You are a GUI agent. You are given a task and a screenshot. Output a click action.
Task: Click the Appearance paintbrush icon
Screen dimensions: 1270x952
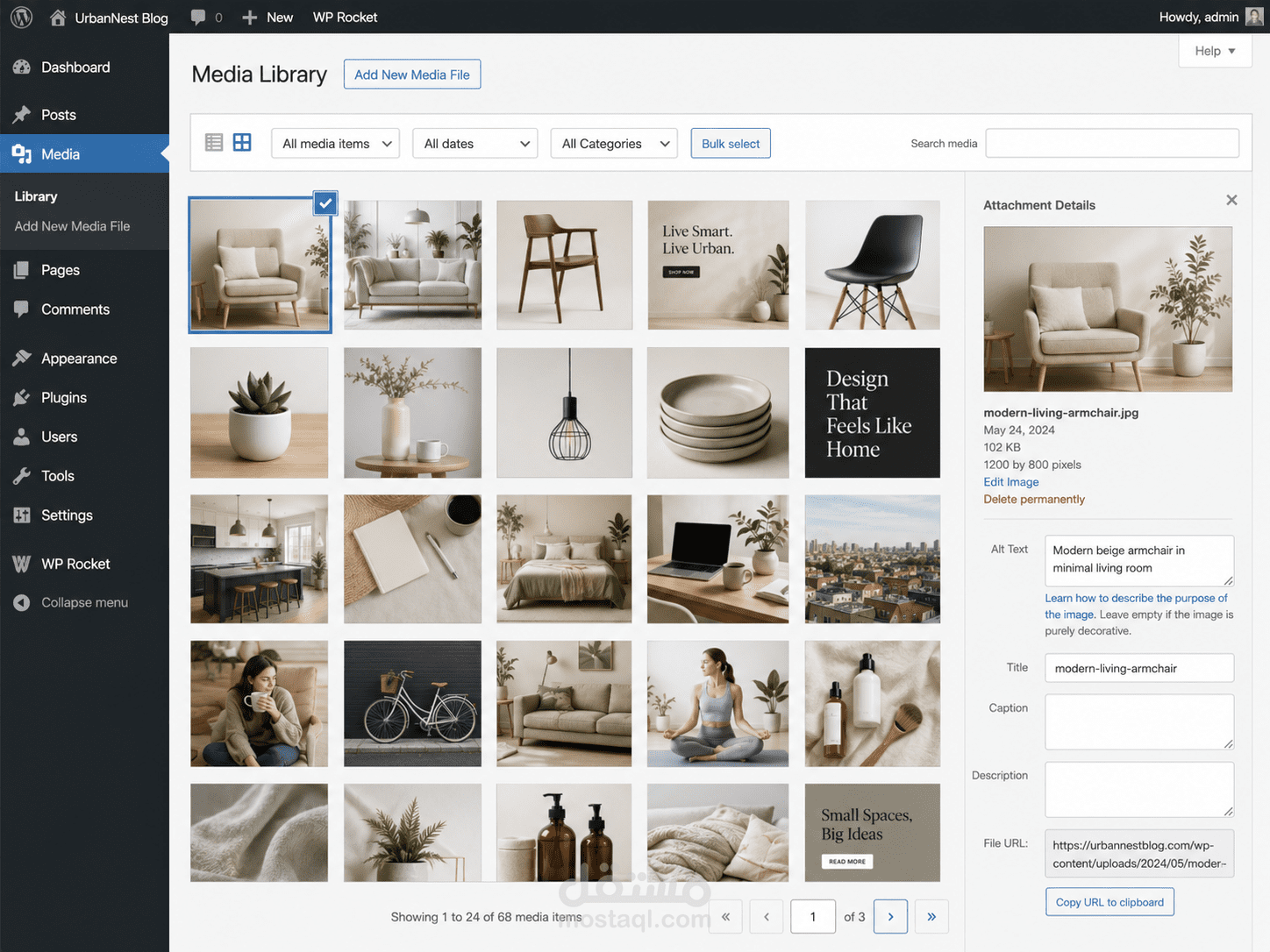pos(22,358)
